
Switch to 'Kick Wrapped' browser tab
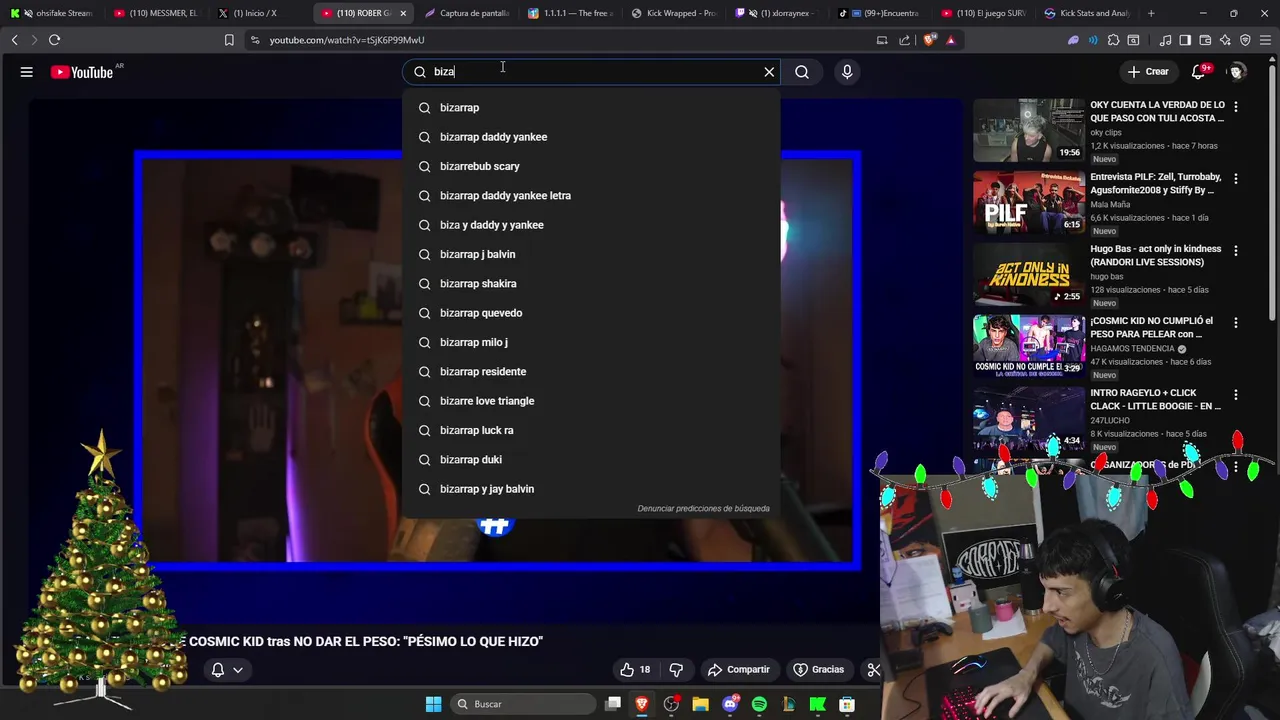tap(673, 13)
